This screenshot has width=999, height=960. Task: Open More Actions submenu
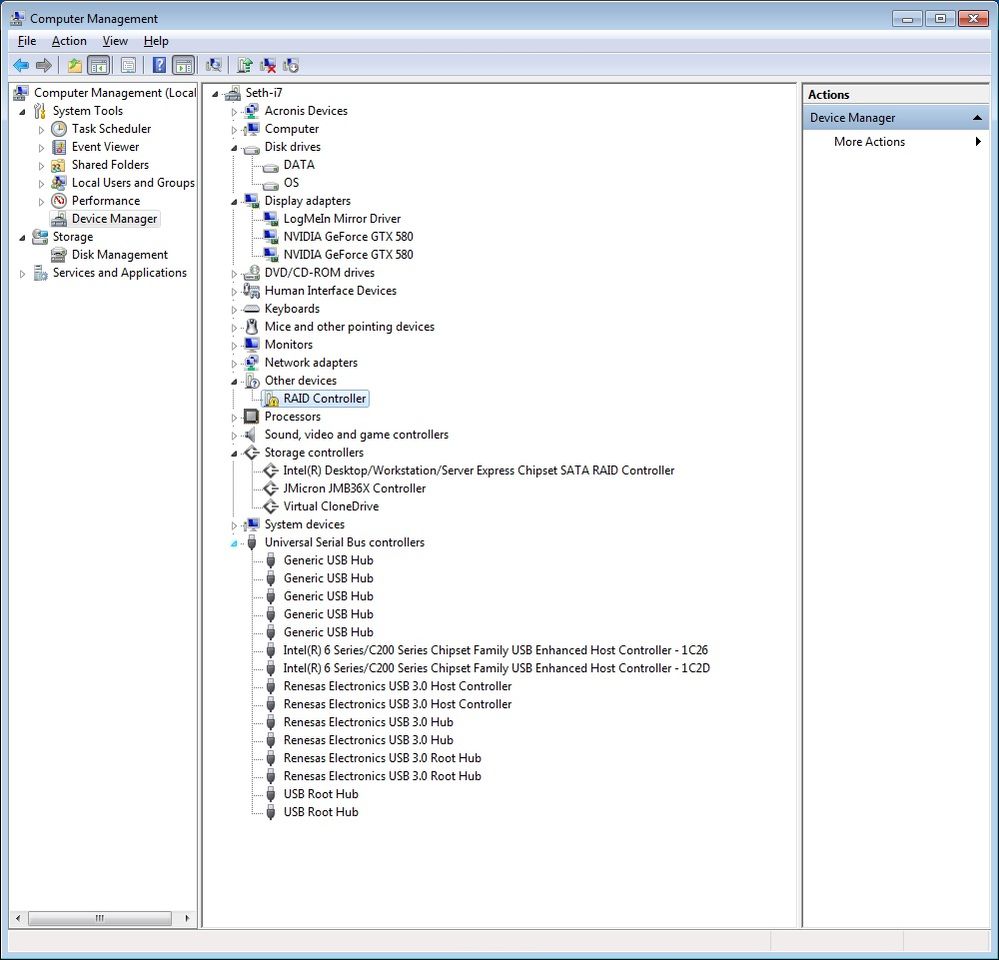tap(896, 141)
